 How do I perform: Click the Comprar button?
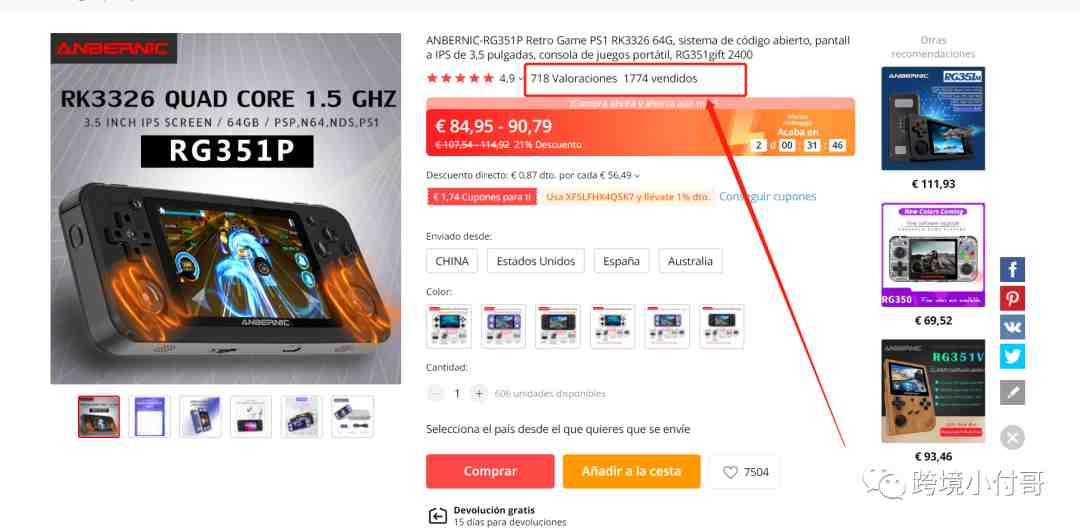[x=490, y=472]
